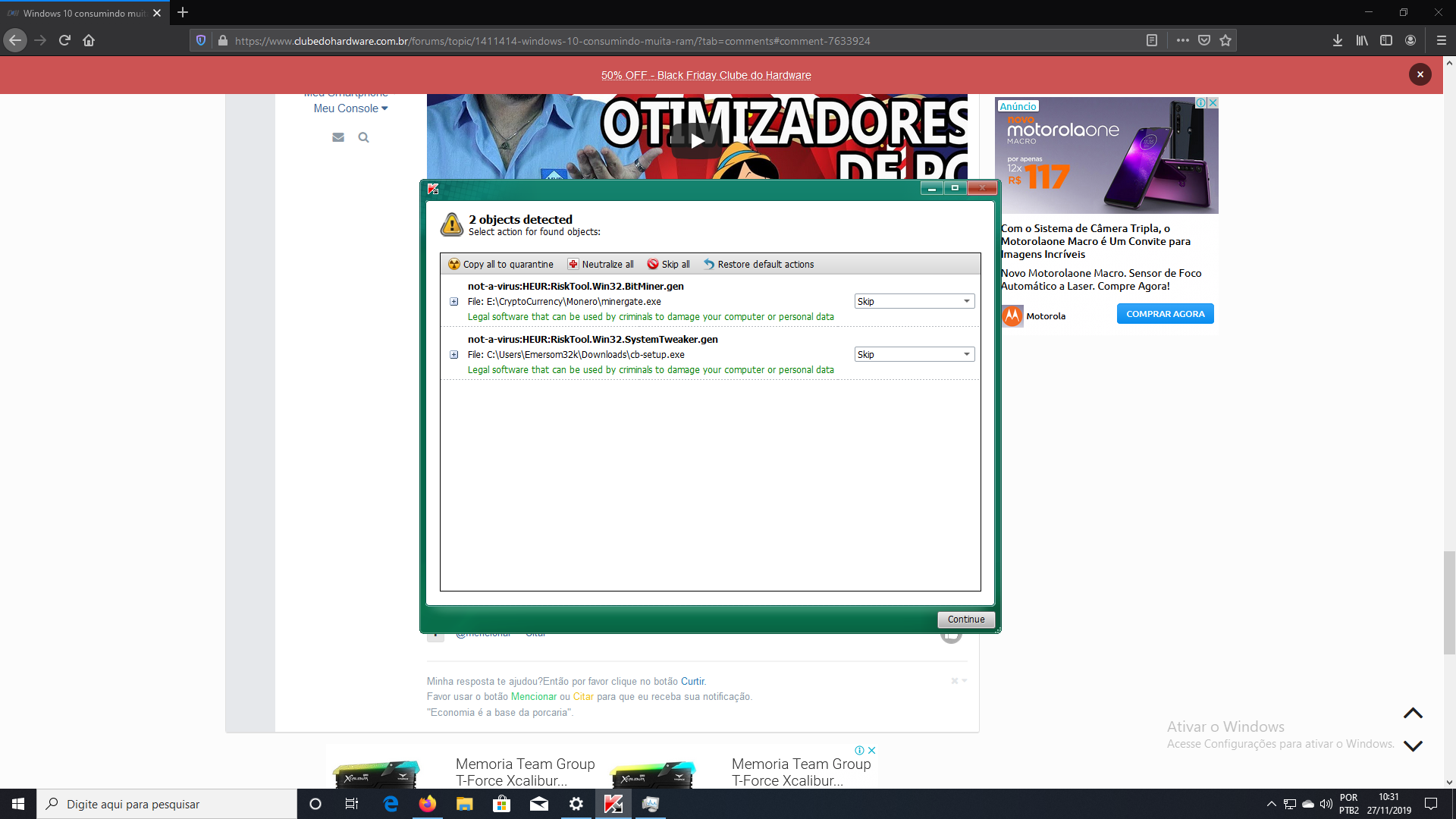Open the Windows Start menu

18,804
